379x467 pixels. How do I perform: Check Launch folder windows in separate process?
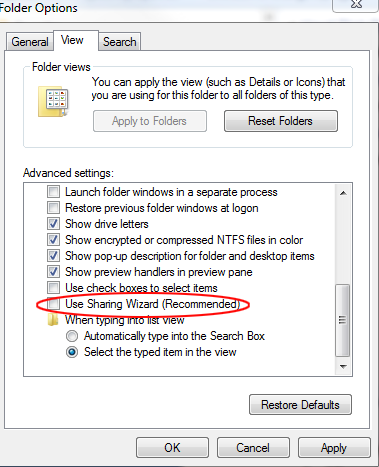coord(53,192)
